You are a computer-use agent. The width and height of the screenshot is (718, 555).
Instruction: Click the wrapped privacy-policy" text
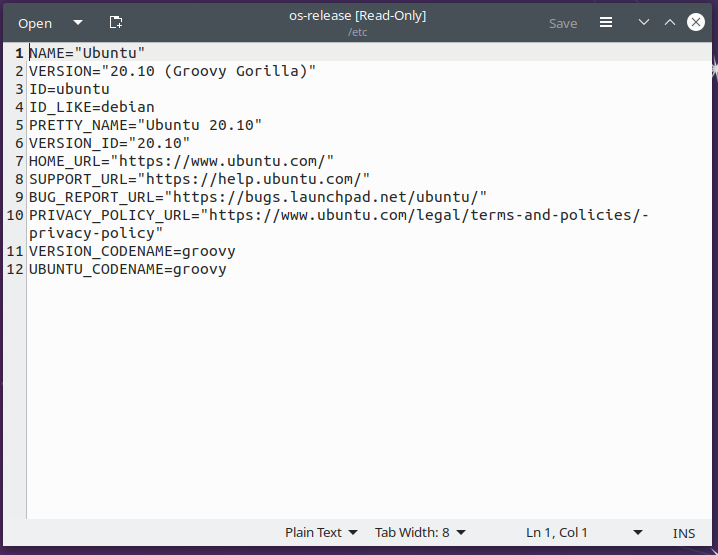pyautogui.click(x=96, y=233)
